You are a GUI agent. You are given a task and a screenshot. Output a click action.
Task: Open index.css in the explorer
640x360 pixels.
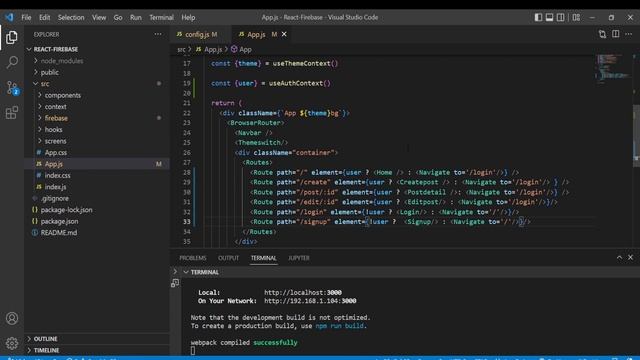coord(97,175)
